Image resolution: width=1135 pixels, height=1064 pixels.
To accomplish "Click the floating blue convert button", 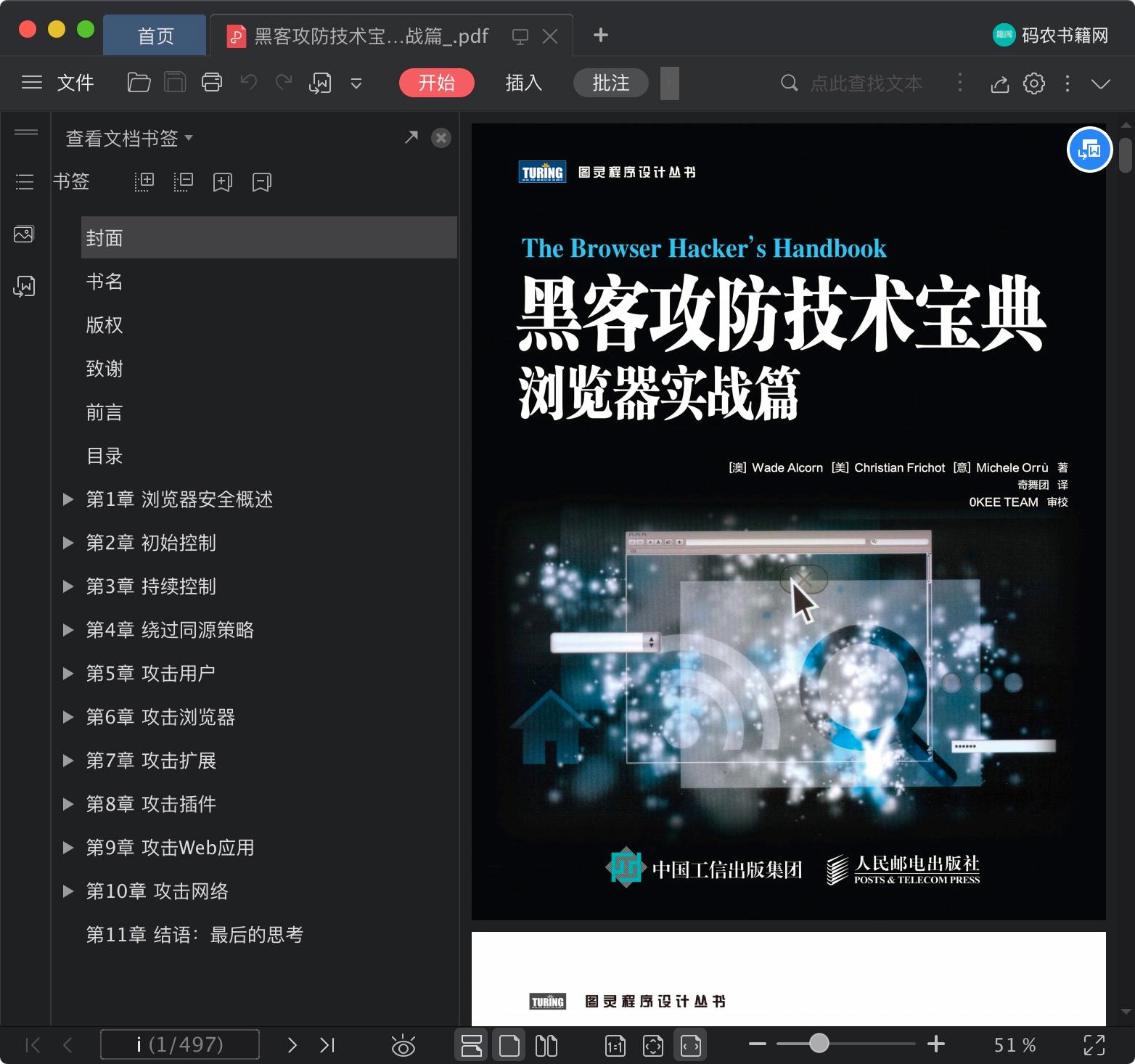I will tap(1090, 150).
